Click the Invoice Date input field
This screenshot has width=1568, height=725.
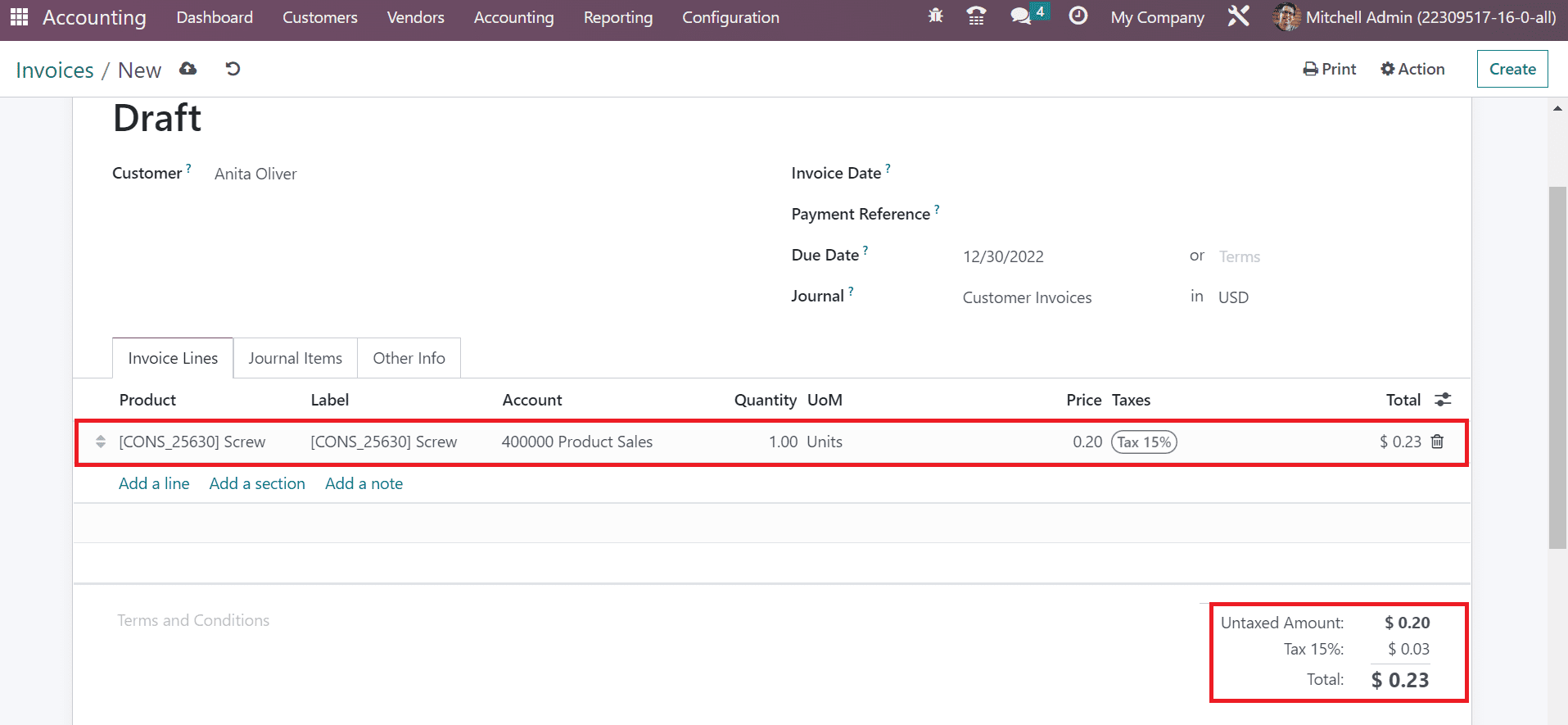click(1196, 174)
